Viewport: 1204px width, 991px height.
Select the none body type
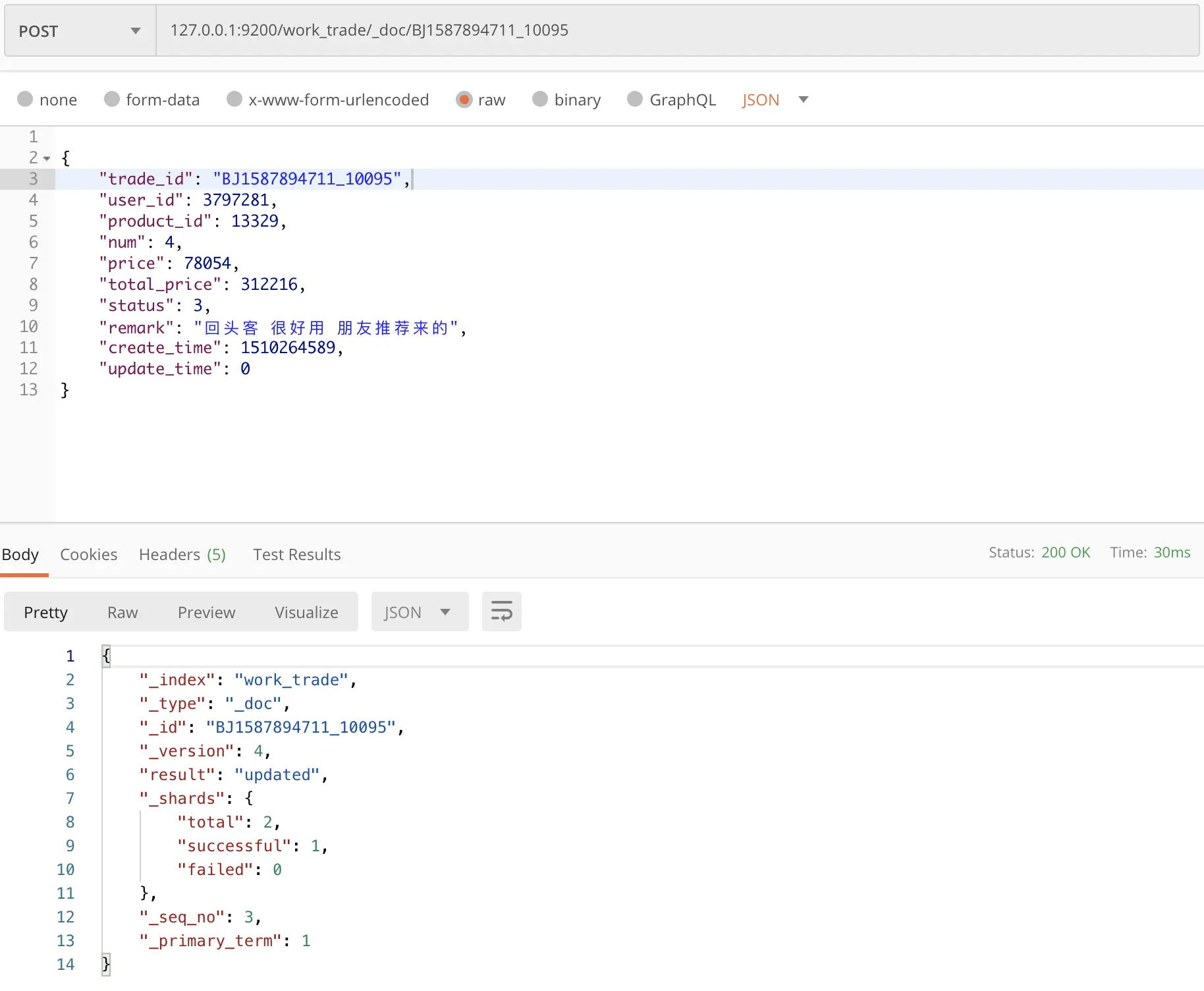pyautogui.click(x=47, y=99)
